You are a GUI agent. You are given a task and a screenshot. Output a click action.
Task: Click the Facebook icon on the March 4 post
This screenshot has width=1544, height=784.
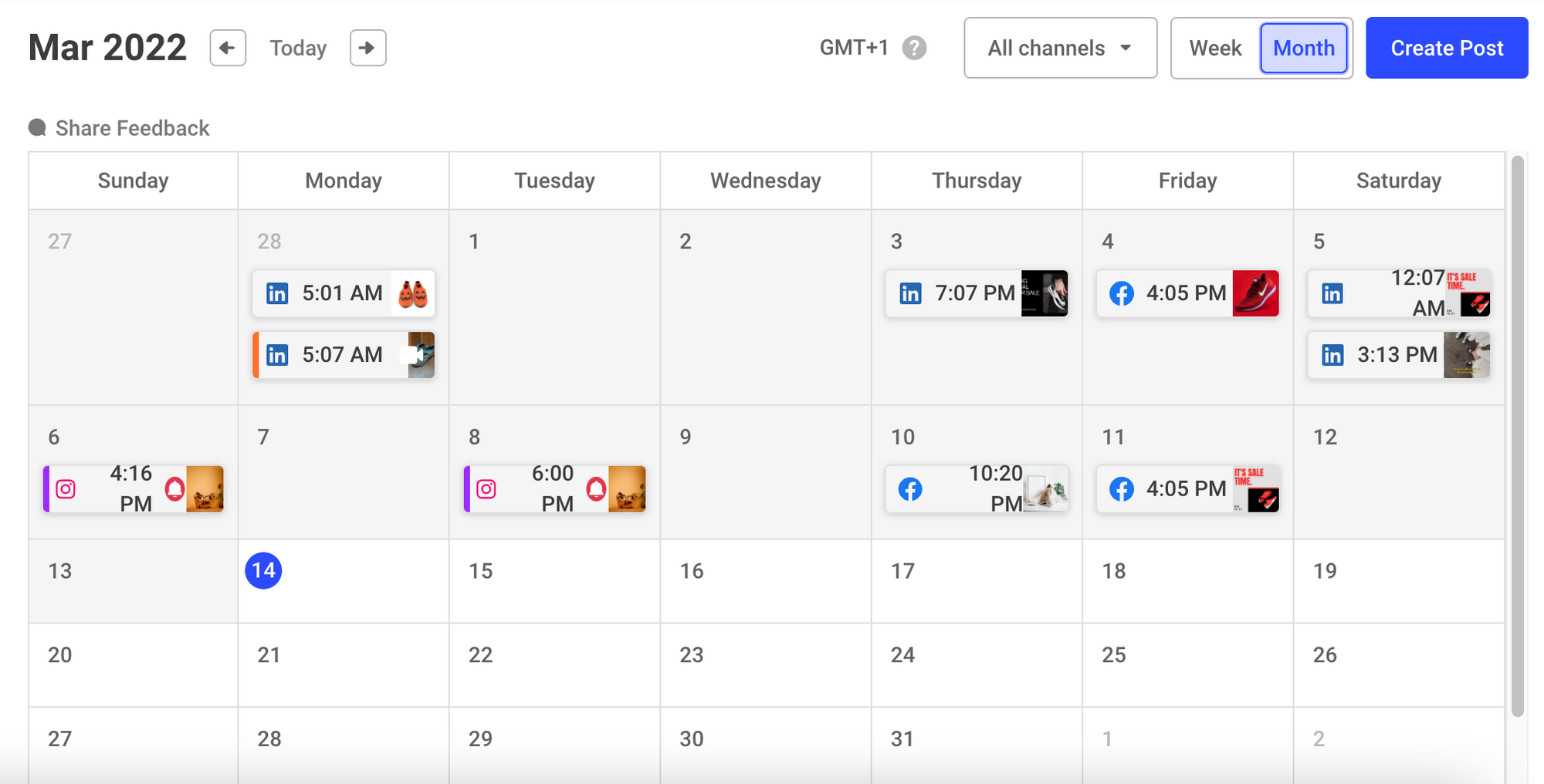1121,293
